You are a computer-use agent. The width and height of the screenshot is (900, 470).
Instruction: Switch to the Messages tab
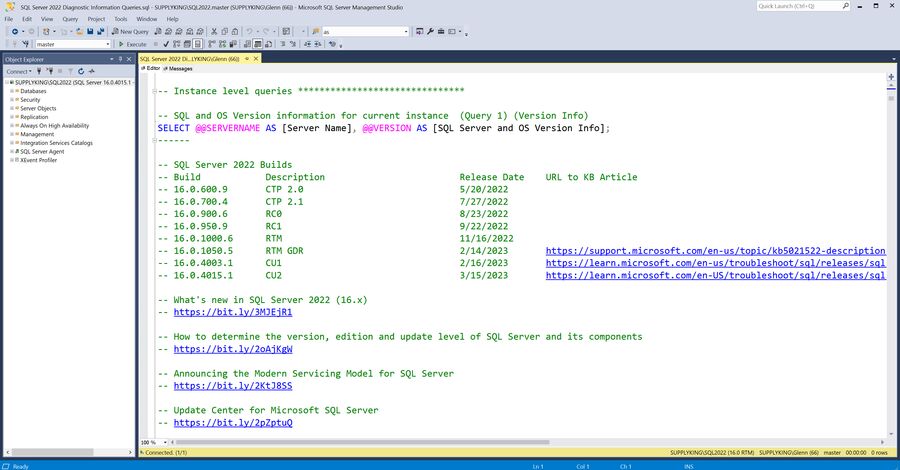coord(178,68)
